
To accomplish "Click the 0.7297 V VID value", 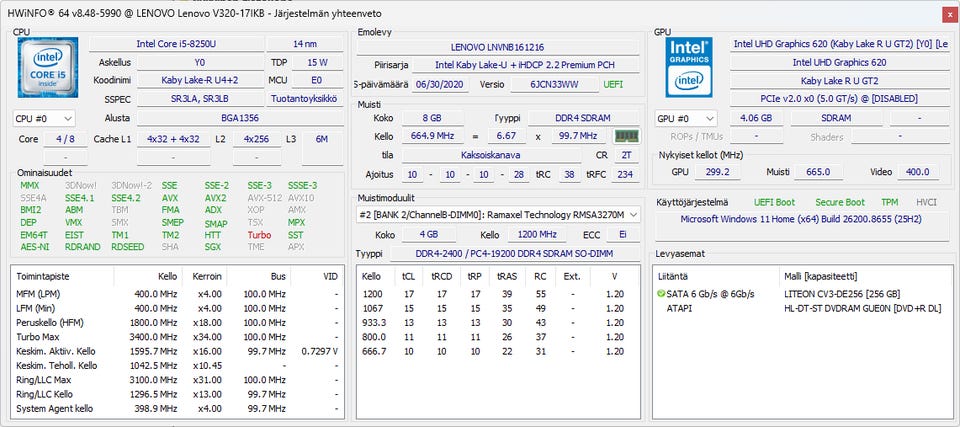I will tap(320, 352).
